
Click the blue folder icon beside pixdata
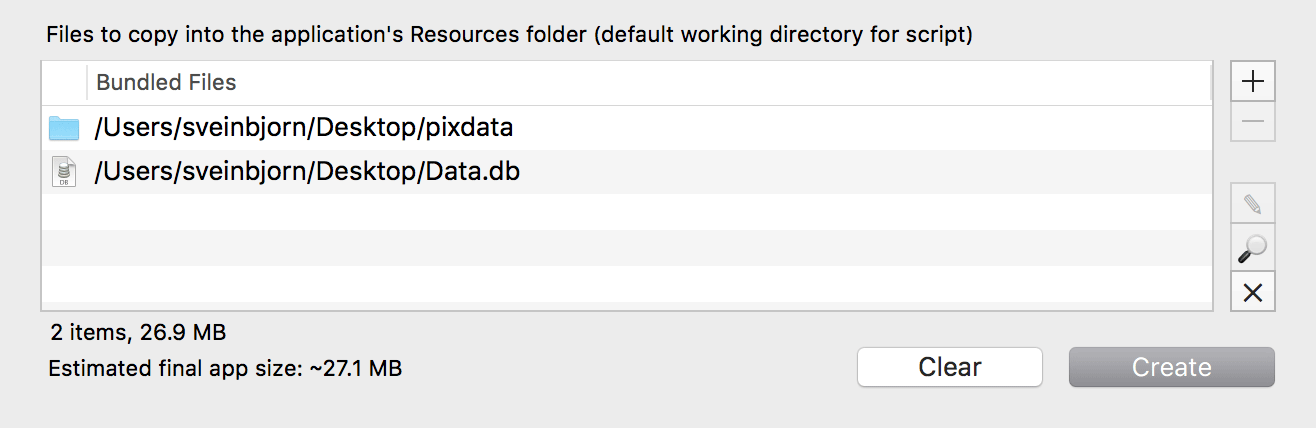coord(64,128)
